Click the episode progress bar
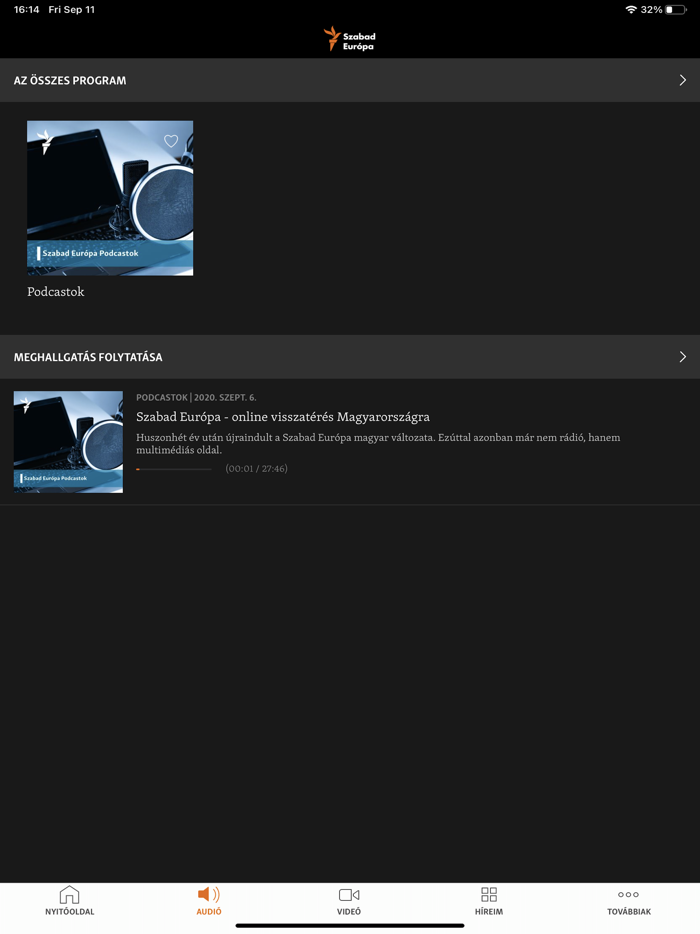This screenshot has width=700, height=934. click(174, 469)
